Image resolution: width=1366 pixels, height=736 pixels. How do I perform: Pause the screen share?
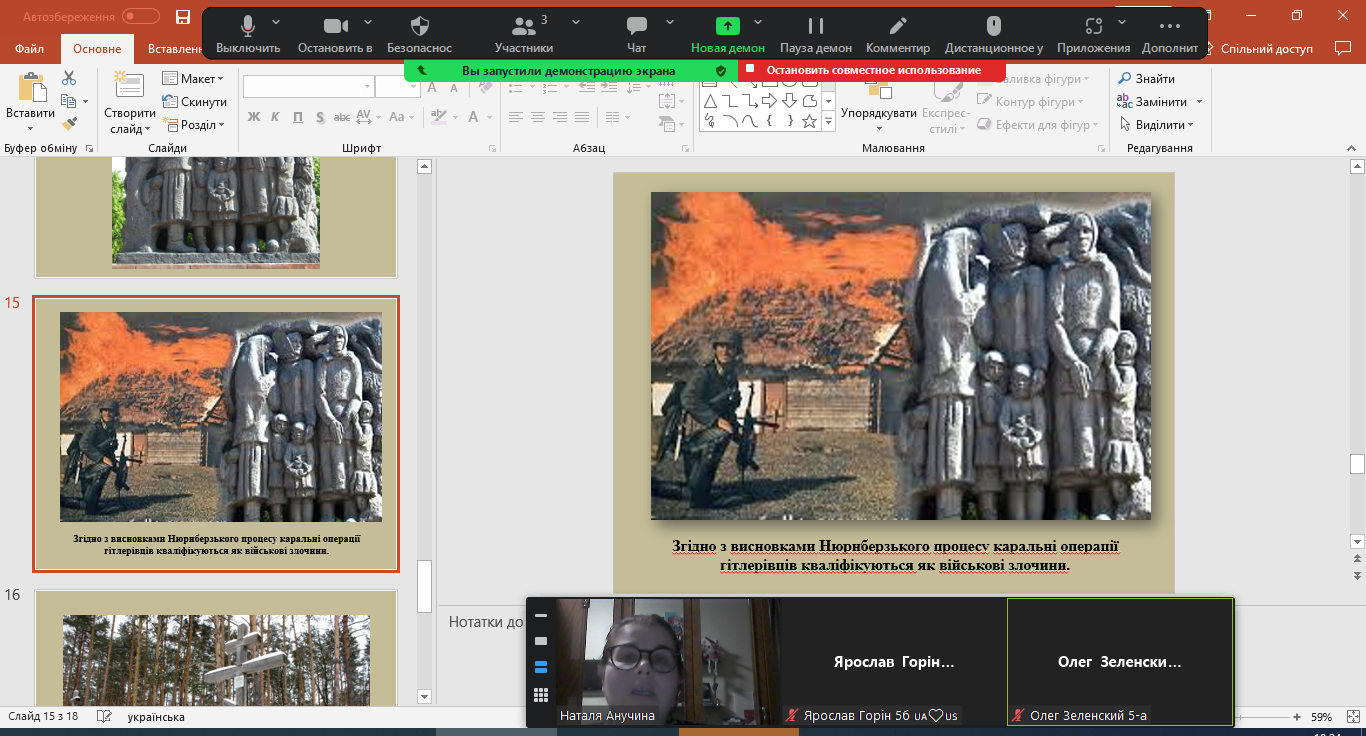pos(816,32)
